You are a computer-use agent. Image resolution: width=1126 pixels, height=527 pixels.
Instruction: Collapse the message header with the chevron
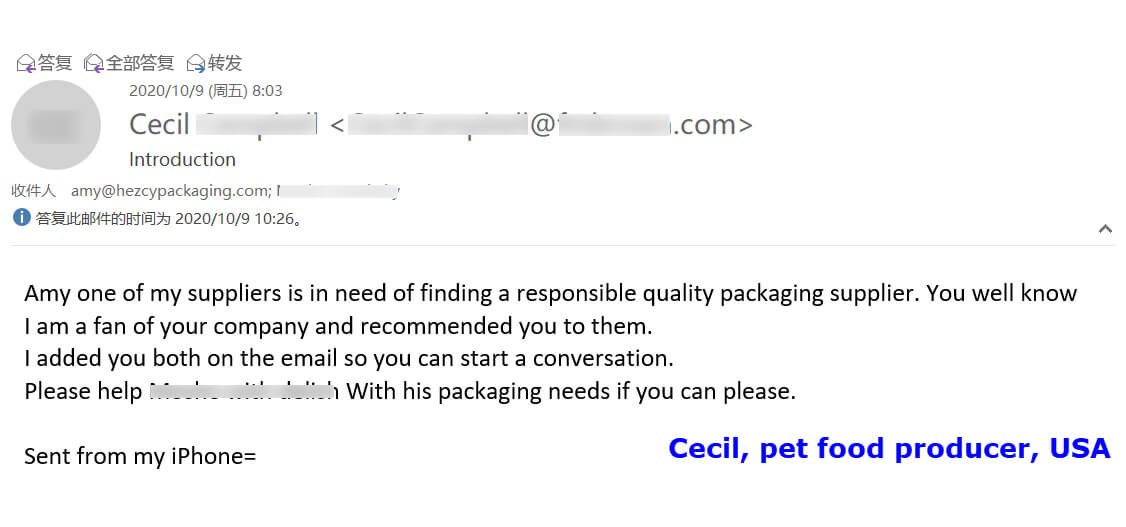pos(1105,229)
